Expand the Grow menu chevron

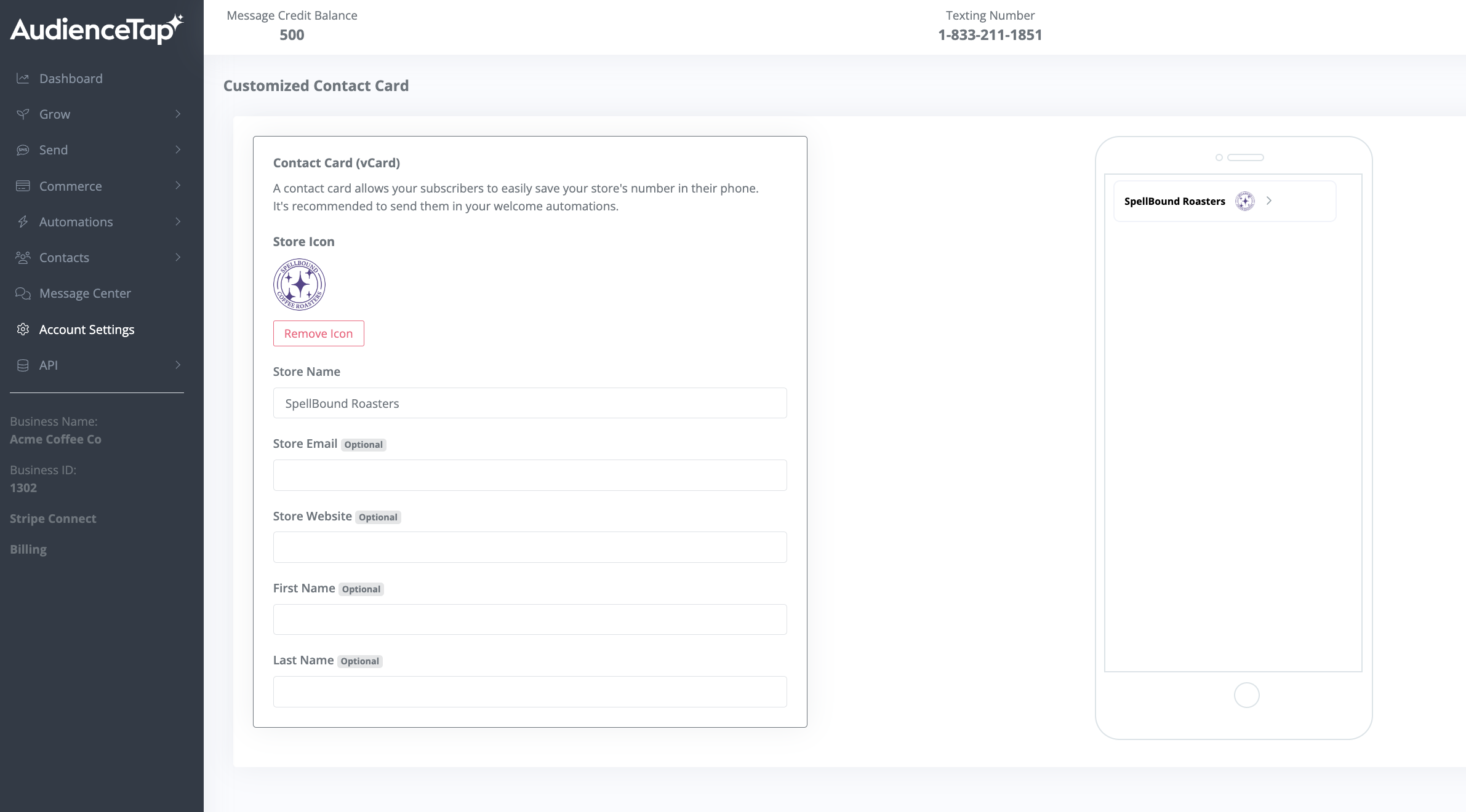pyautogui.click(x=178, y=114)
